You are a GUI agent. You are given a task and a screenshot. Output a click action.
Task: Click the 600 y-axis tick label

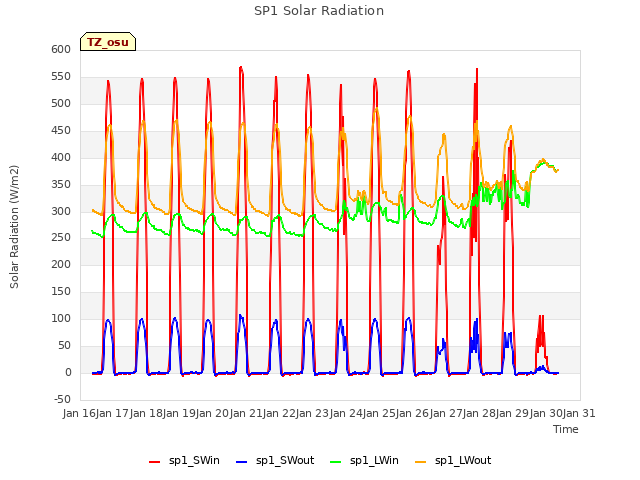tap(61, 49)
